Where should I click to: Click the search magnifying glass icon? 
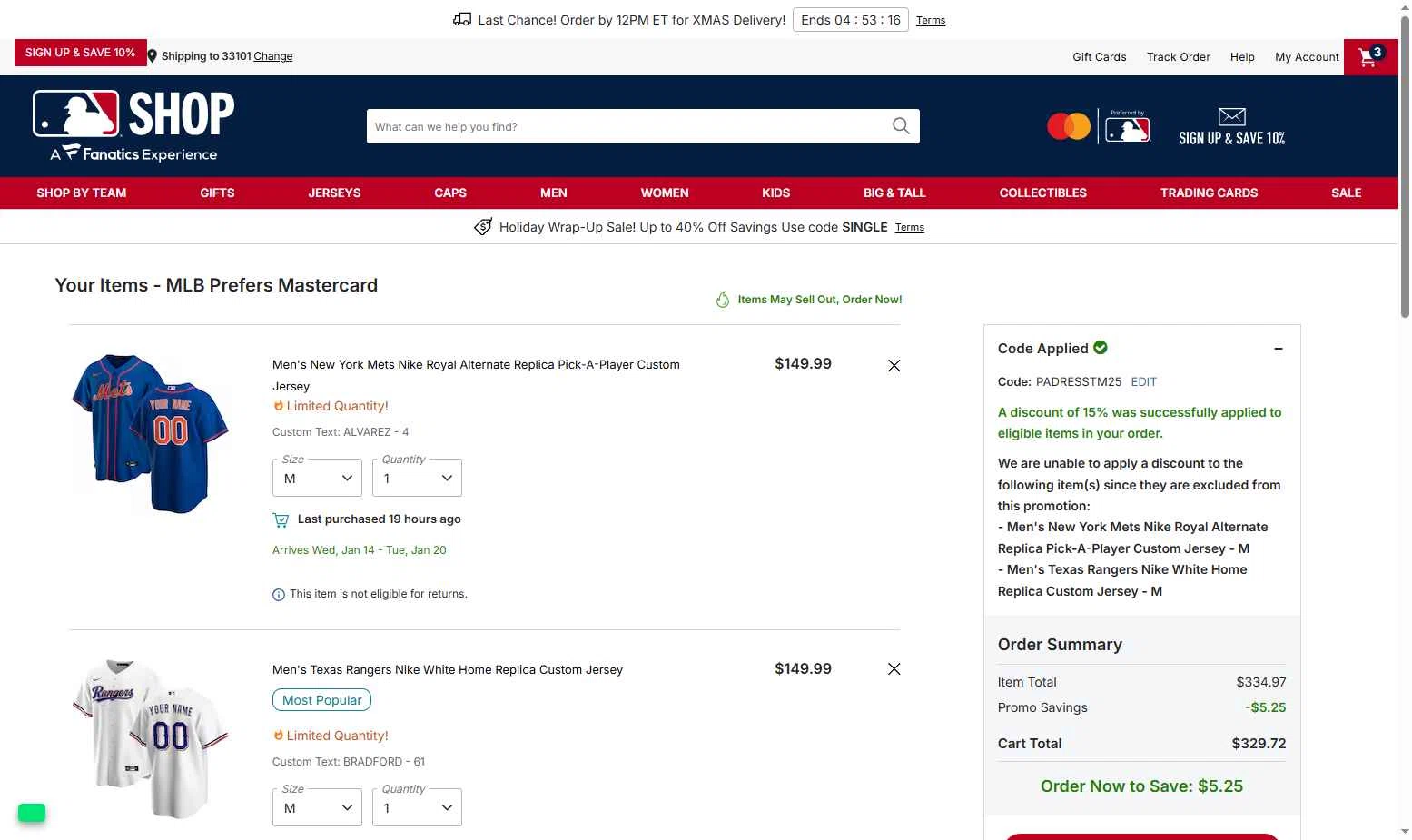point(901,126)
